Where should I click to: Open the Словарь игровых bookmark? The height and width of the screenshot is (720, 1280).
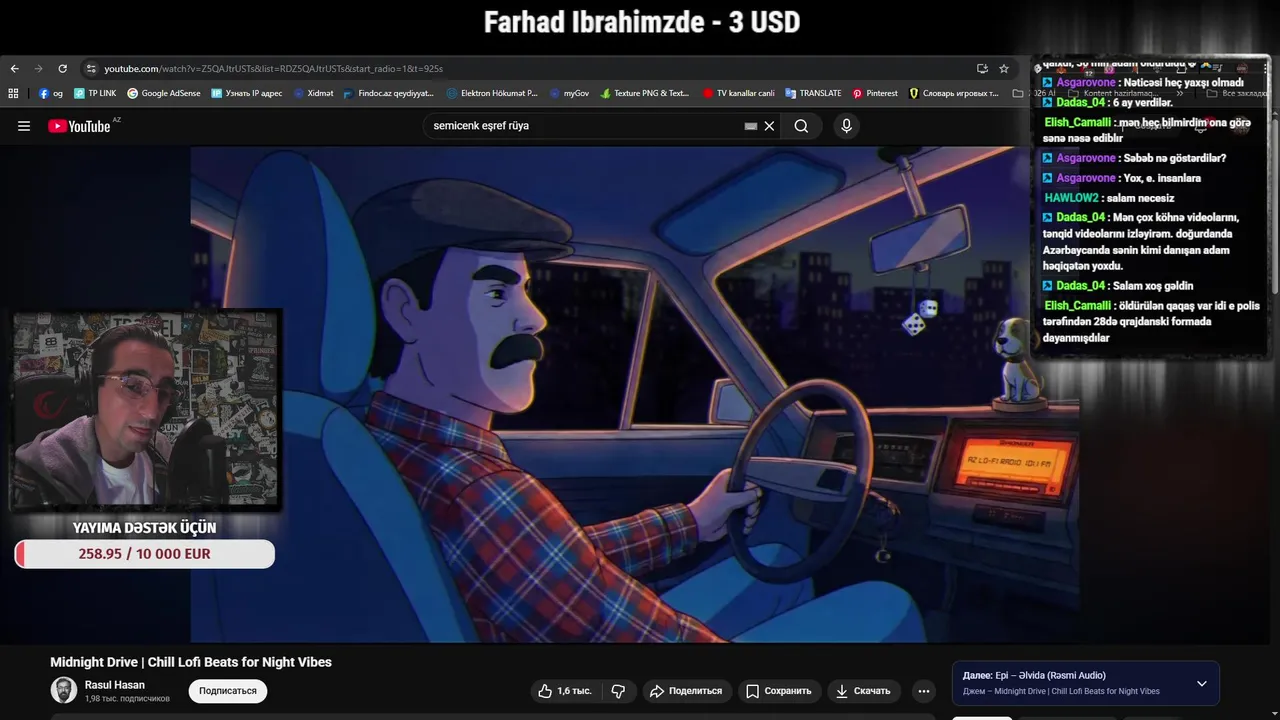953,93
